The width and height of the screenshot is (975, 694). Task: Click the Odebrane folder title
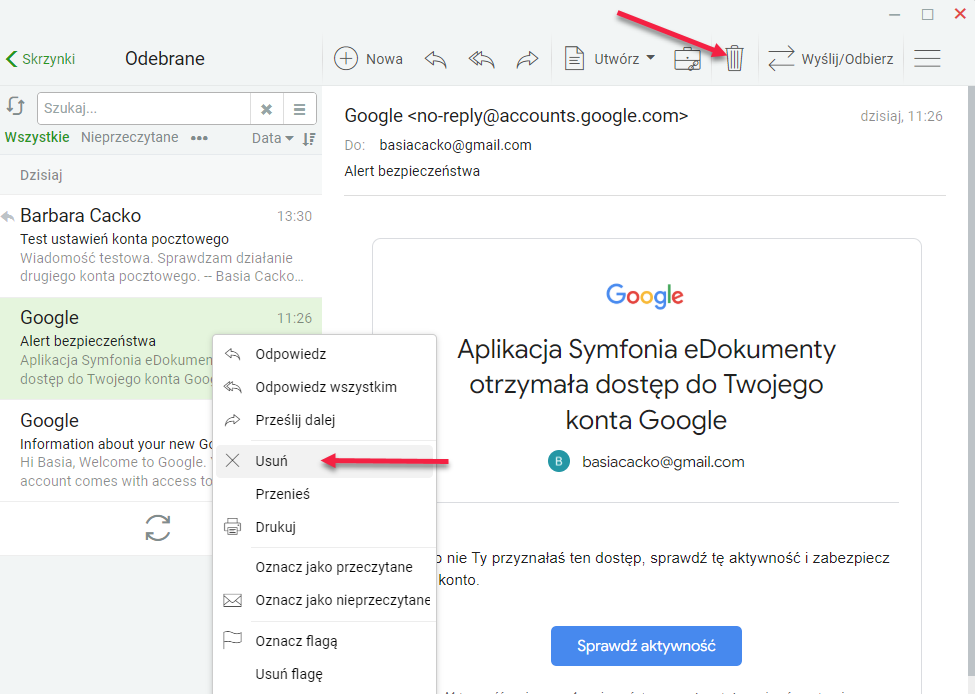(x=165, y=58)
